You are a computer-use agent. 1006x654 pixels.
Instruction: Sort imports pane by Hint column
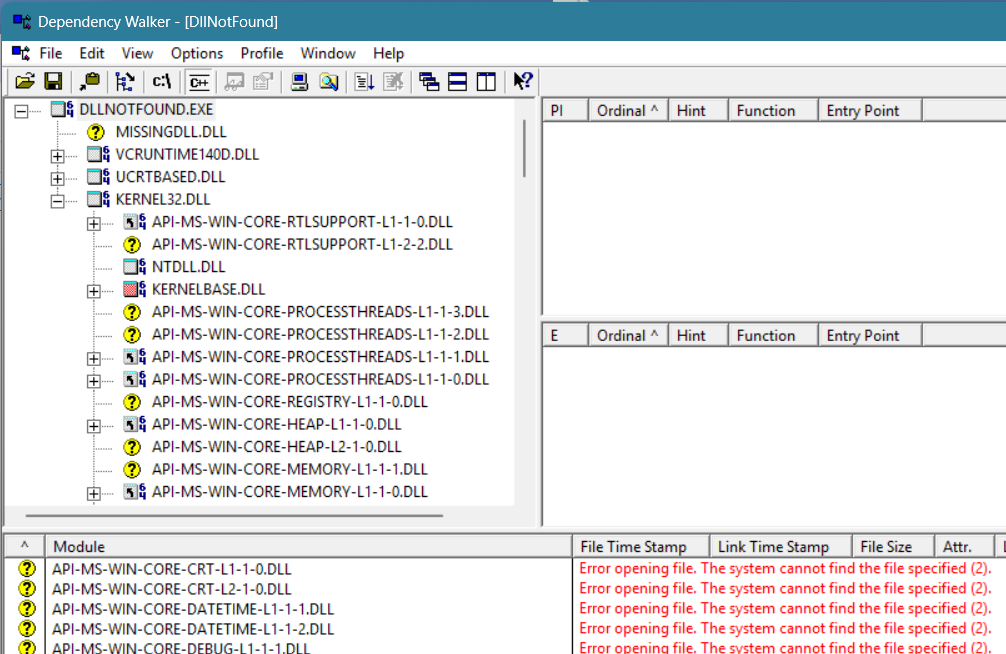[x=698, y=110]
